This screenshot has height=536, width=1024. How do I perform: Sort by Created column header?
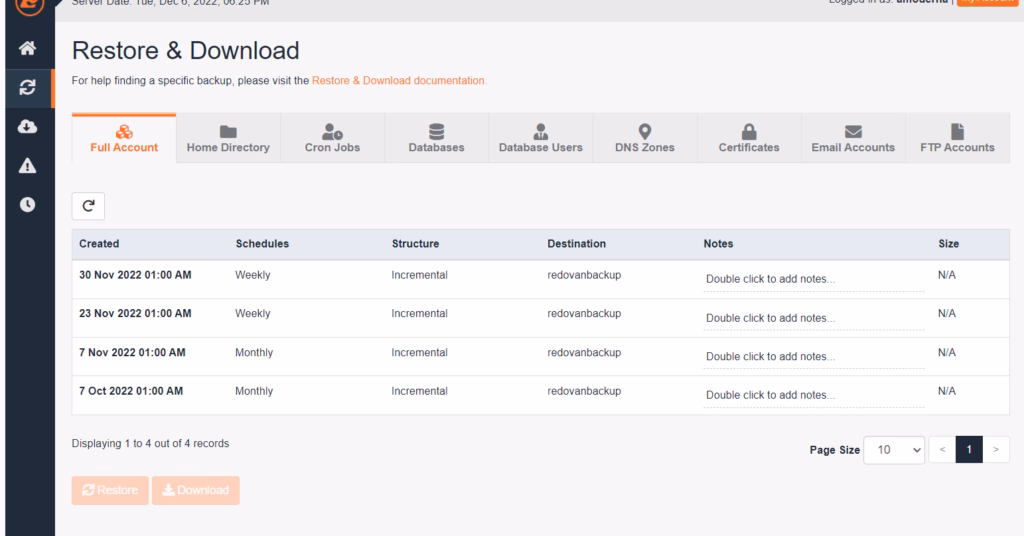point(99,244)
